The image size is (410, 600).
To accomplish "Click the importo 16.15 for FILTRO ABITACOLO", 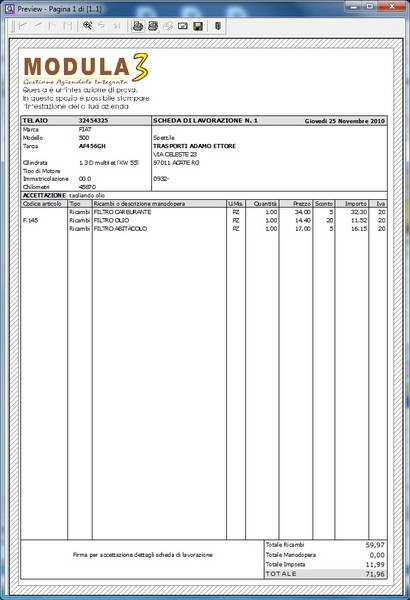I will click(359, 229).
